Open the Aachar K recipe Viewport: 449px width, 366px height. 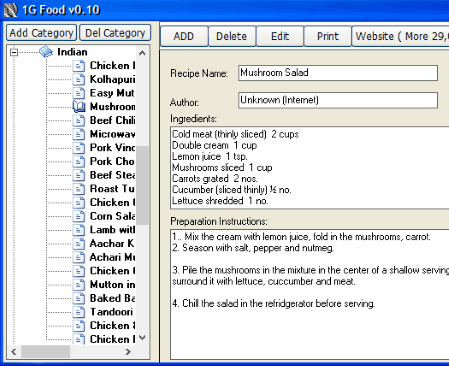click(x=112, y=243)
